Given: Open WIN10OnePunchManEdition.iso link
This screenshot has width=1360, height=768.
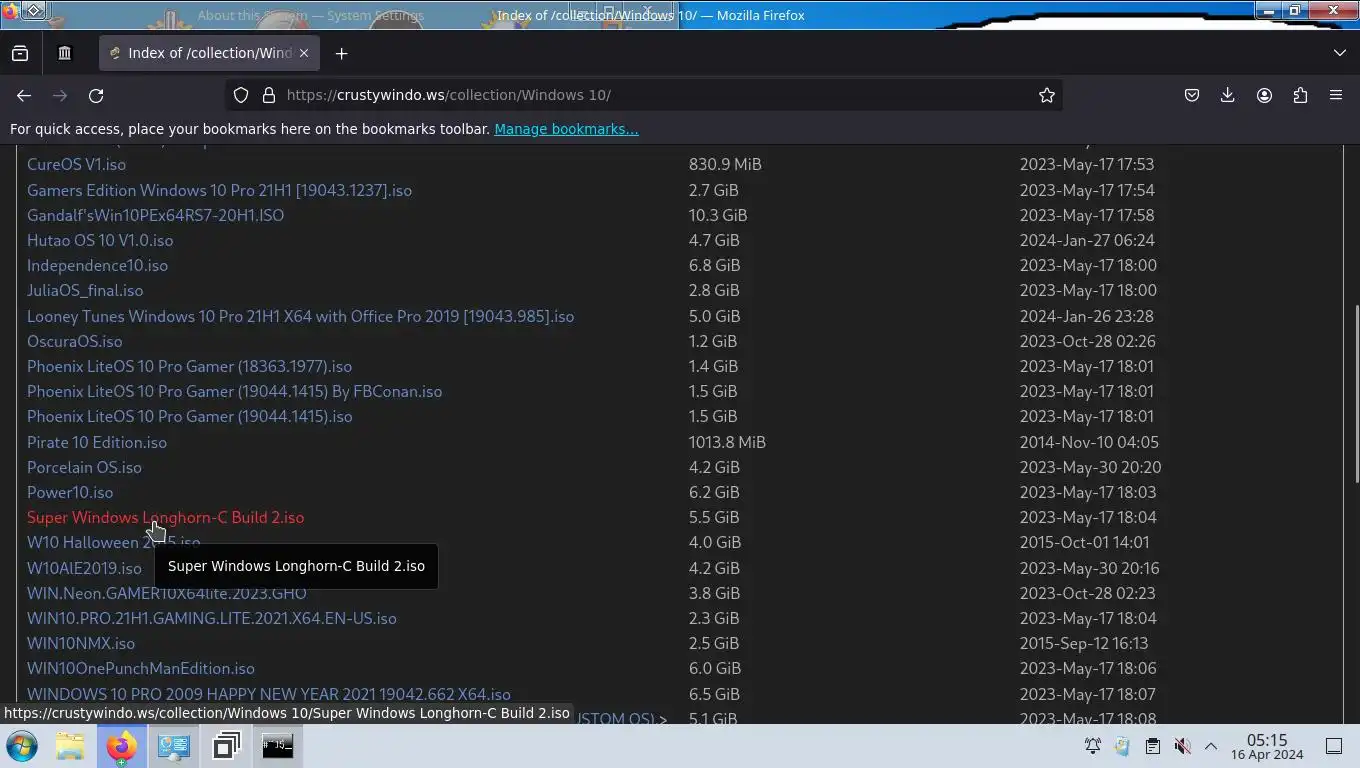Looking at the screenshot, I should [x=141, y=668].
